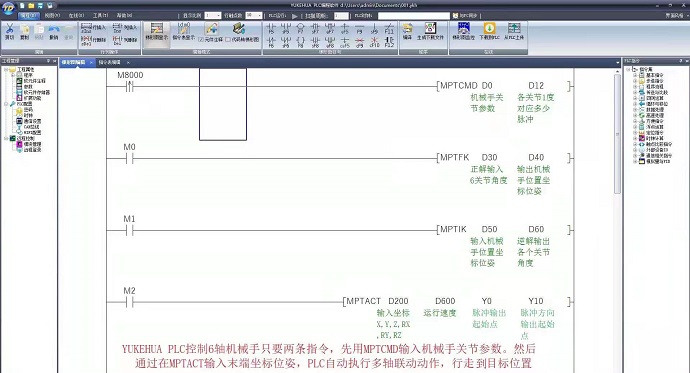Open the row contact count dropdown

pyautogui.click(x=254, y=15)
